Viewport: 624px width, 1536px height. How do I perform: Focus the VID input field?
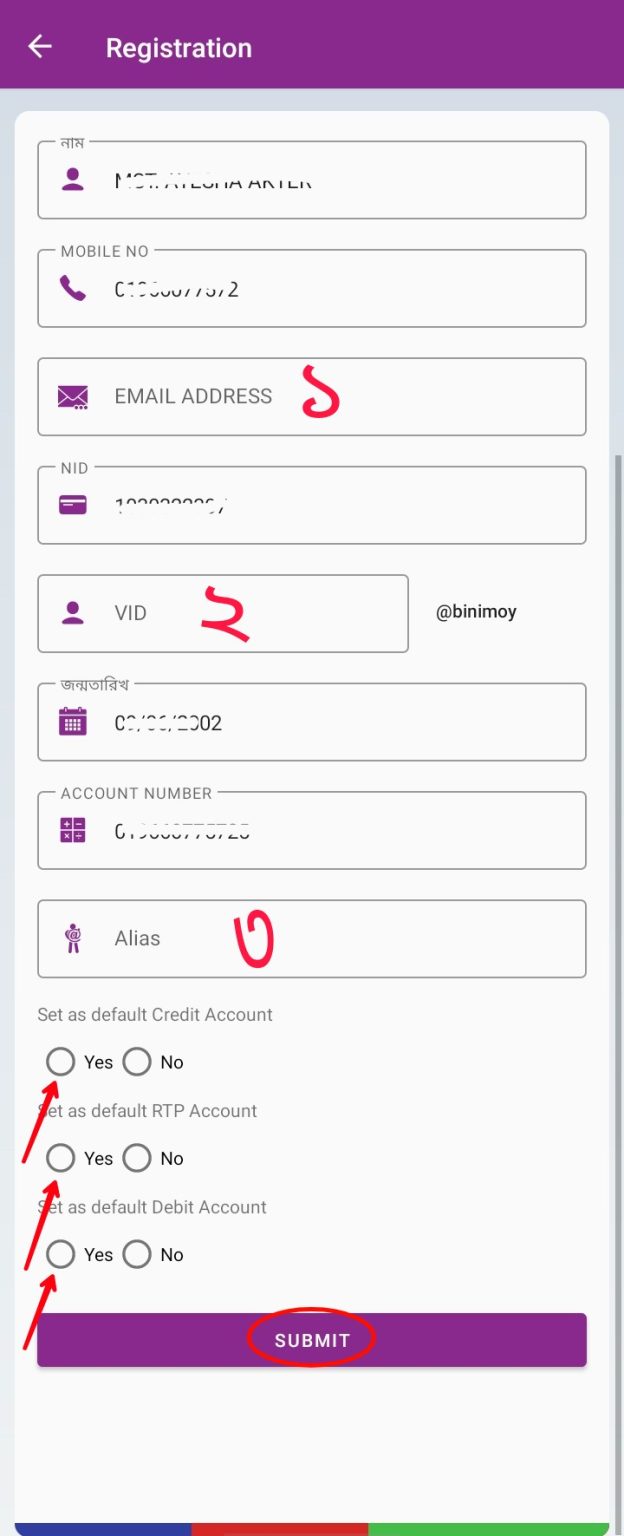[x=223, y=613]
